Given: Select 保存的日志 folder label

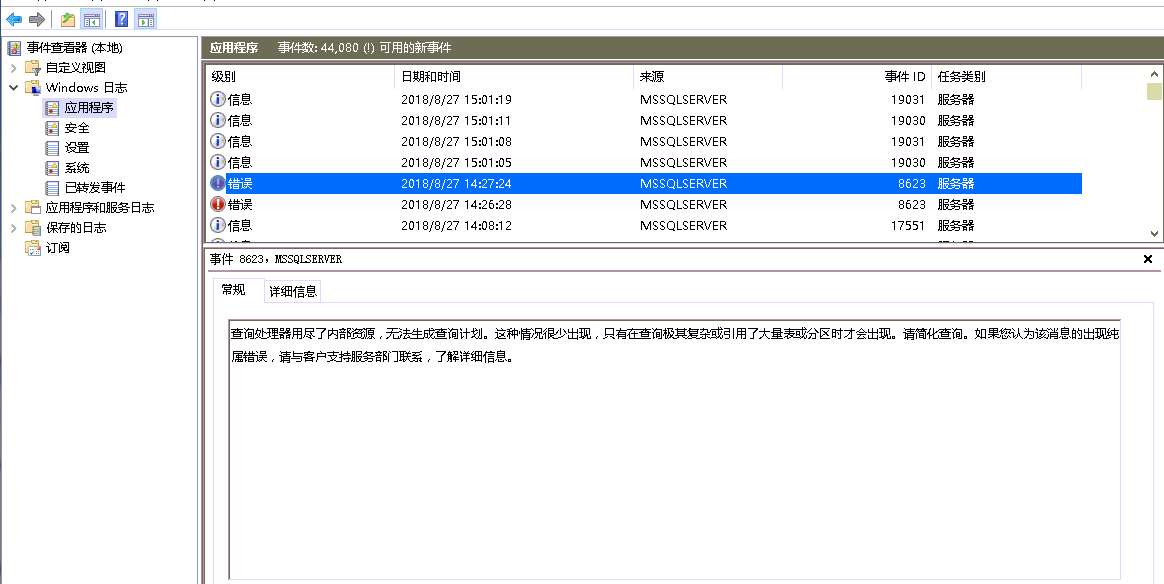Looking at the screenshot, I should 76,228.
